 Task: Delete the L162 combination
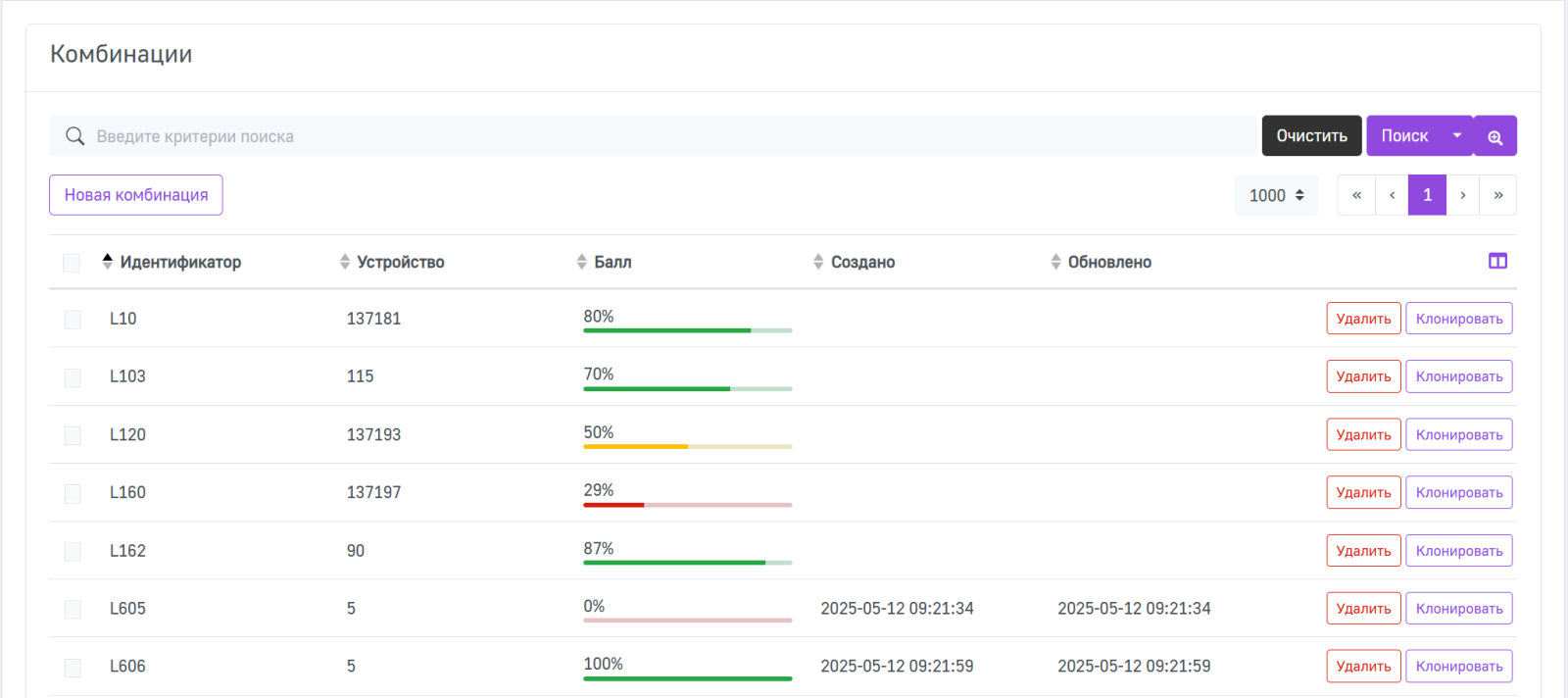tap(1363, 550)
